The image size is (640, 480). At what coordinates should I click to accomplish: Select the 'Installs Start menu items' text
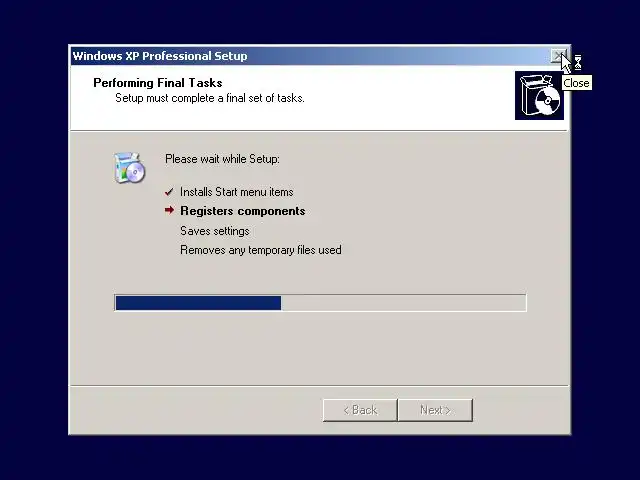click(x=237, y=192)
